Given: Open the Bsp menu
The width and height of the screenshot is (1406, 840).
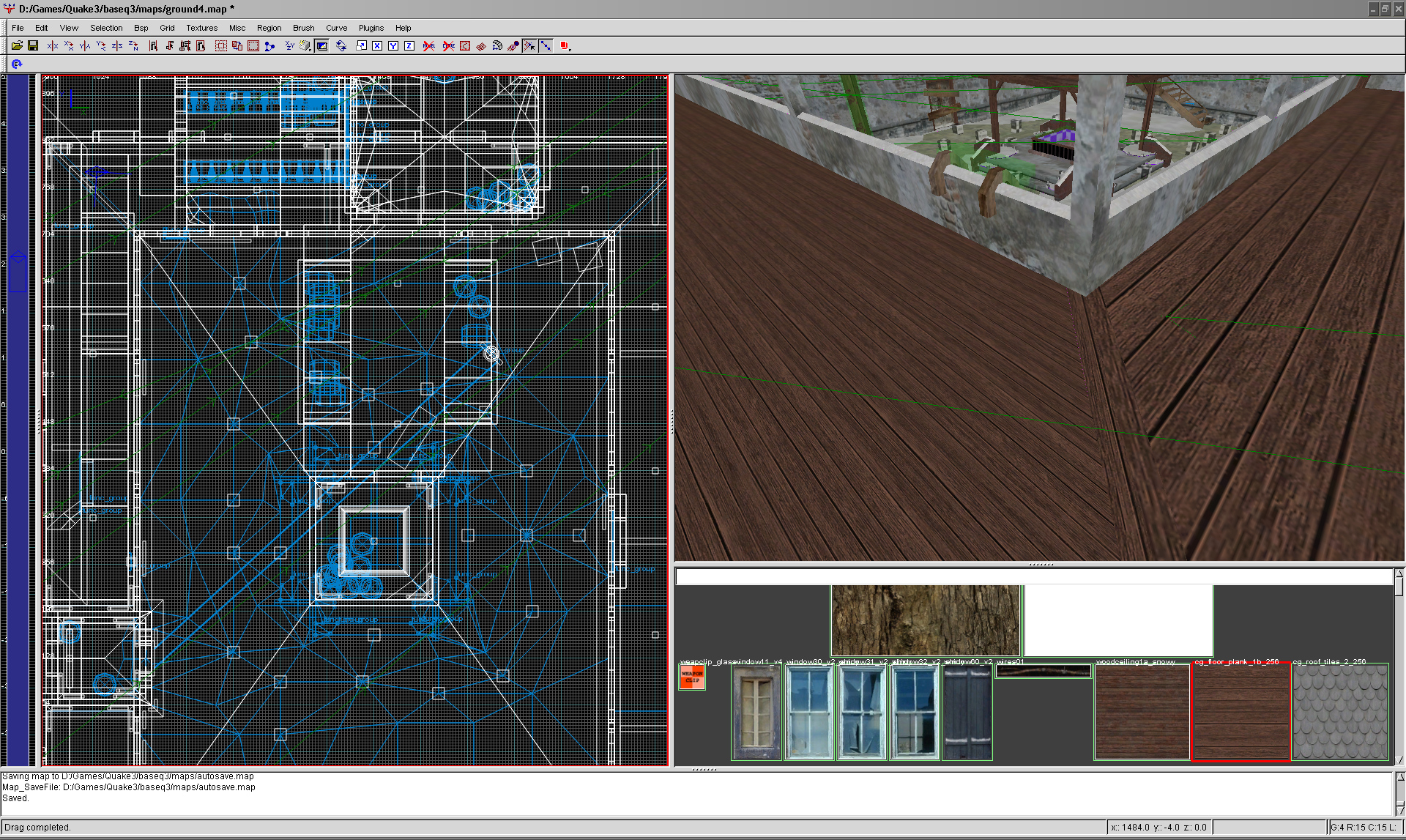Looking at the screenshot, I should 141,28.
